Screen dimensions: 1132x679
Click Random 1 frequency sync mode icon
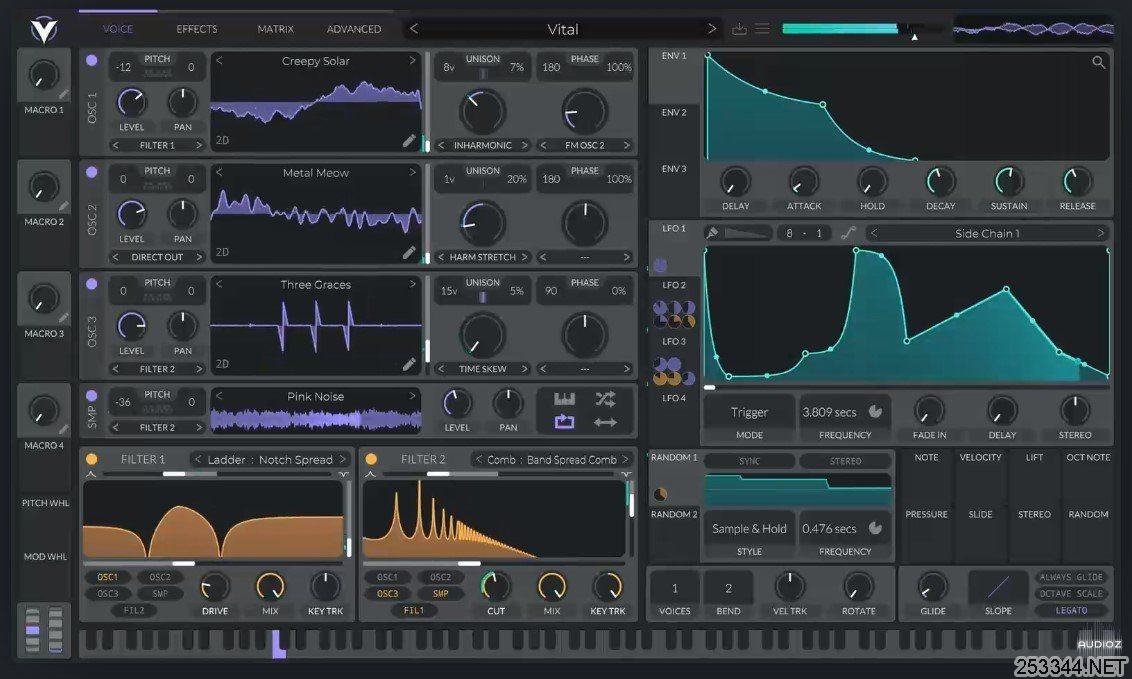pos(876,528)
